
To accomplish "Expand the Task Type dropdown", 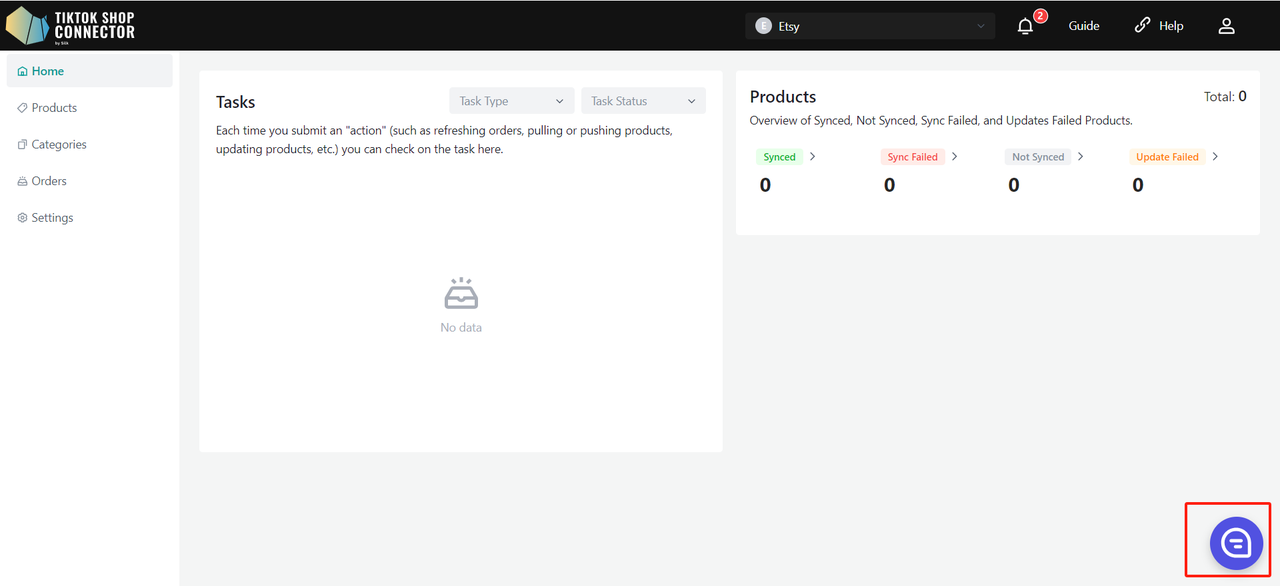I will (512, 101).
